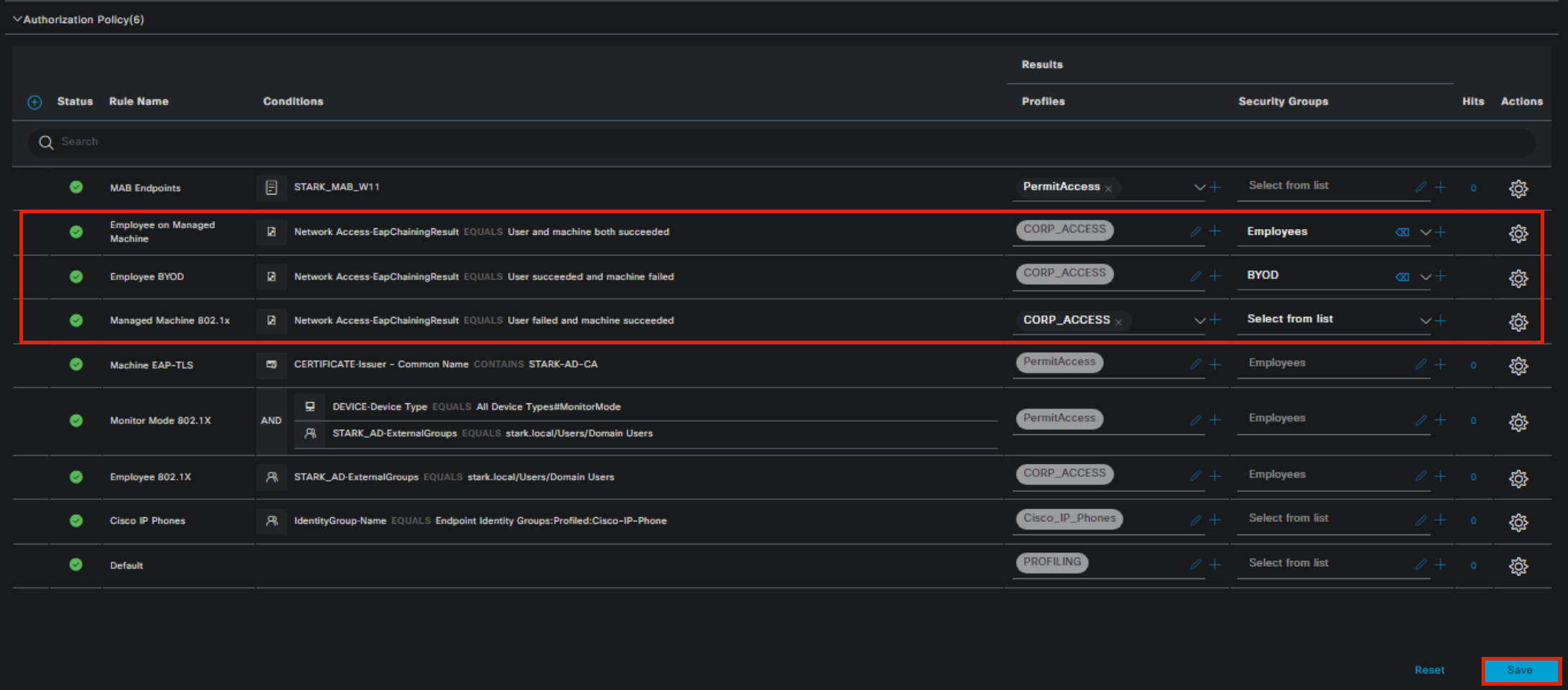Click 'Machine EAP-TLS' rule name
This screenshot has height=690, width=1568.
[x=151, y=365]
